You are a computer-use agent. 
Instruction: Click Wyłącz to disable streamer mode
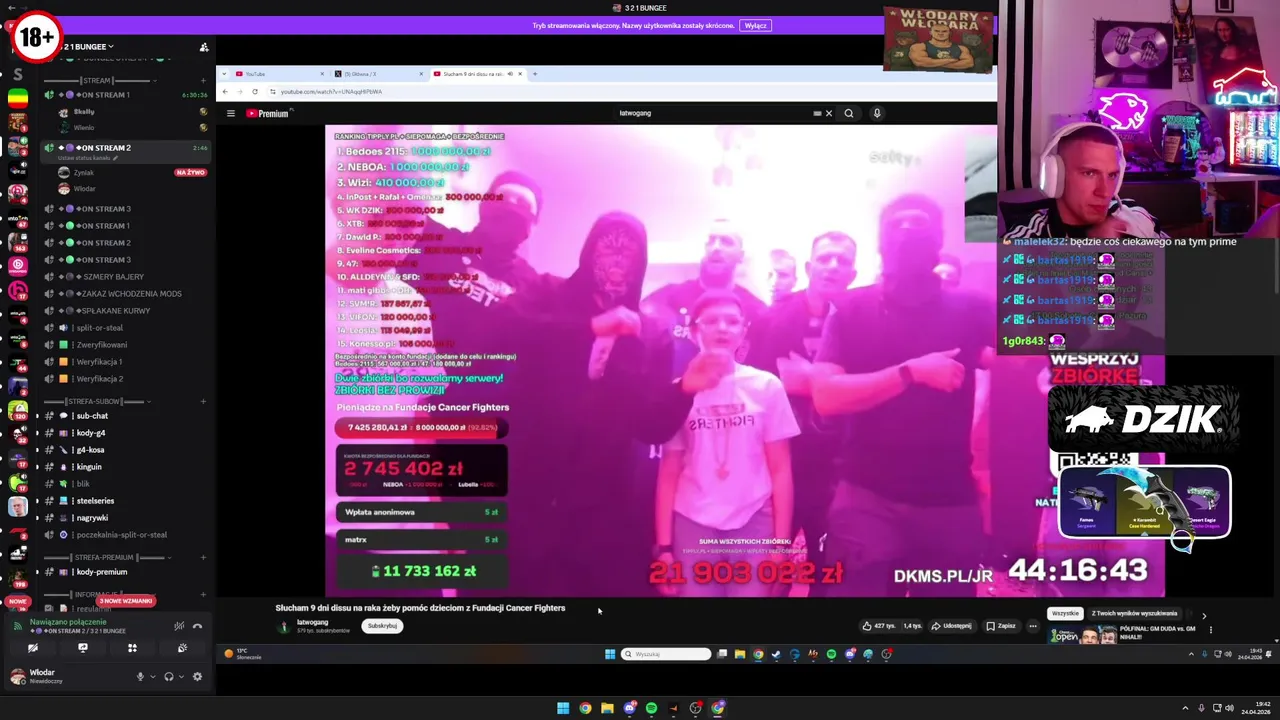[755, 25]
